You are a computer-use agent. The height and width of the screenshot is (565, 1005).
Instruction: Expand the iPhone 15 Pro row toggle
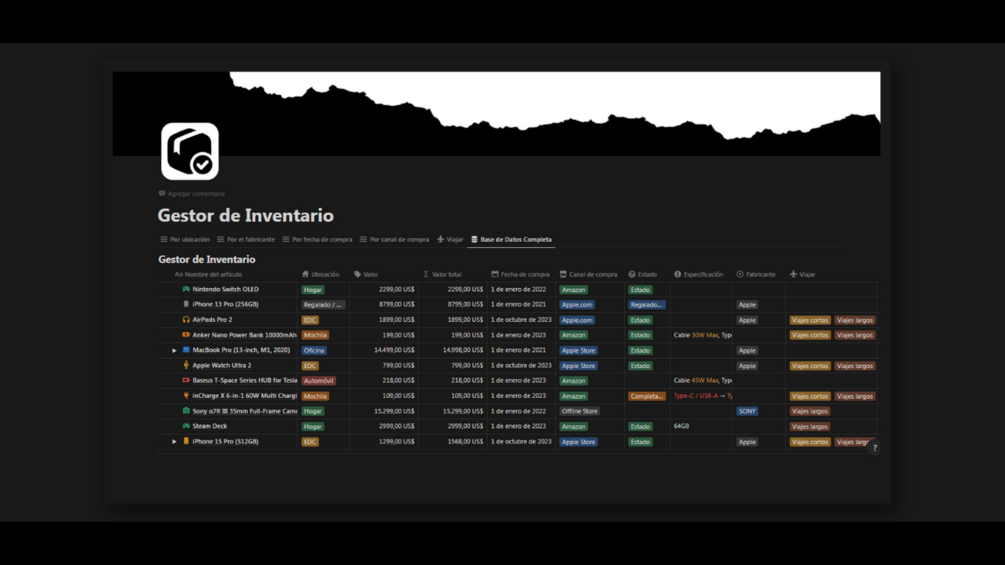coord(174,441)
